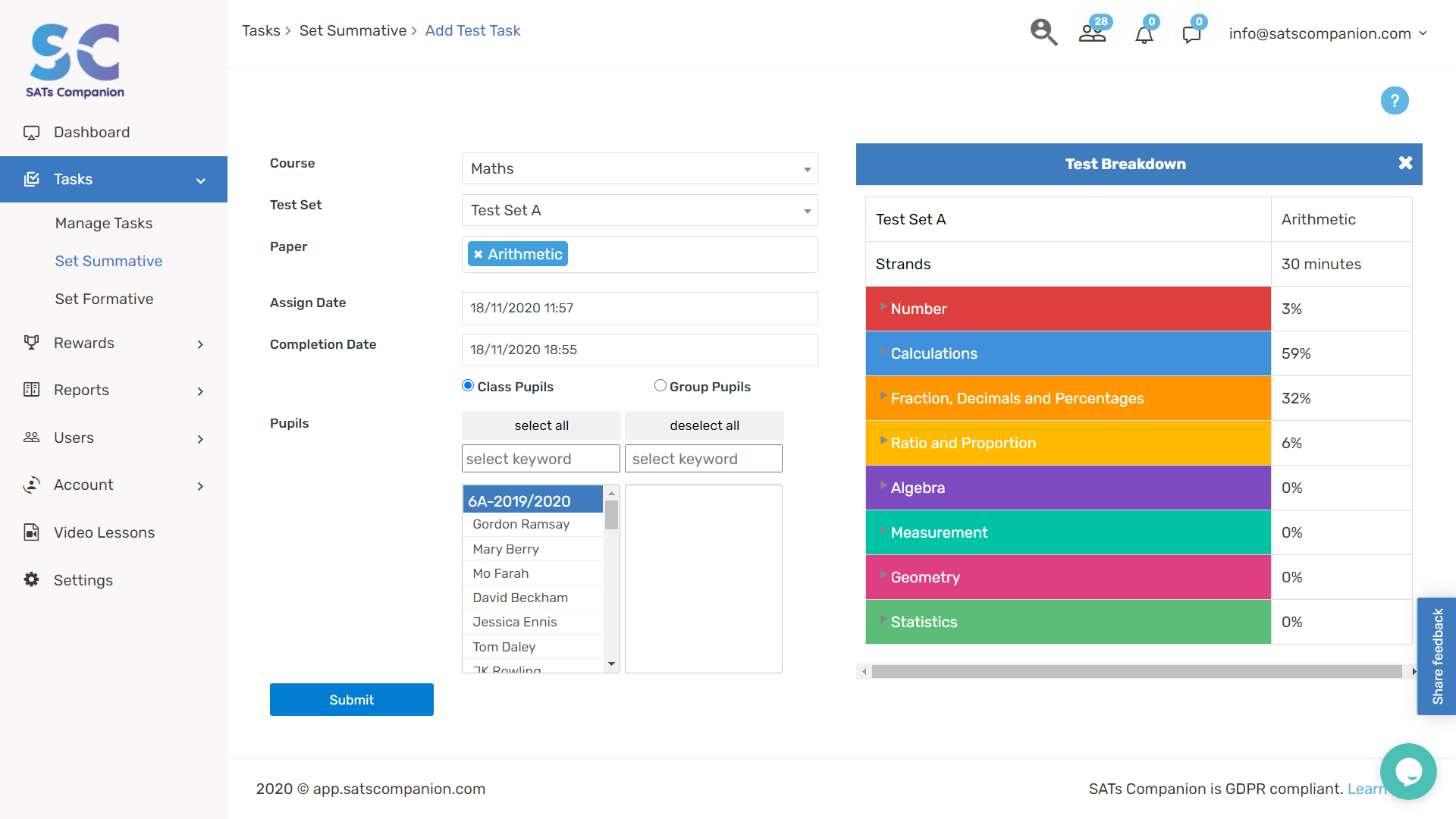Select the 6A-2019/2020 class group
Viewport: 1456px width, 819px height.
[533, 500]
